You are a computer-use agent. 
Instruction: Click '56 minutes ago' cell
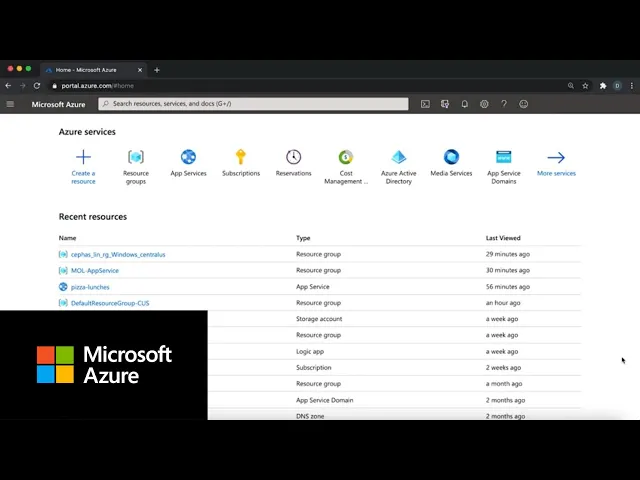coord(508,287)
